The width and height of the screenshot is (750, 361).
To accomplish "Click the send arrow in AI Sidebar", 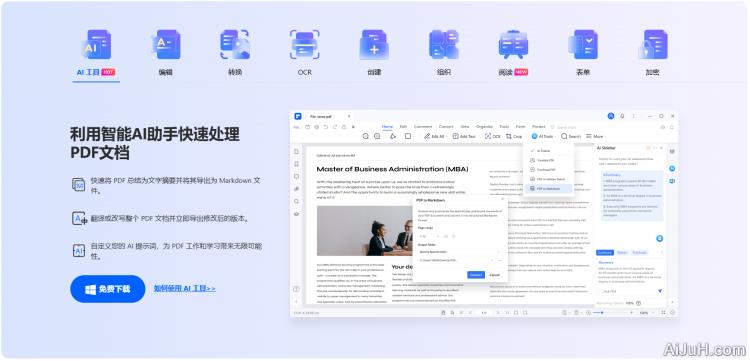I will [660, 291].
